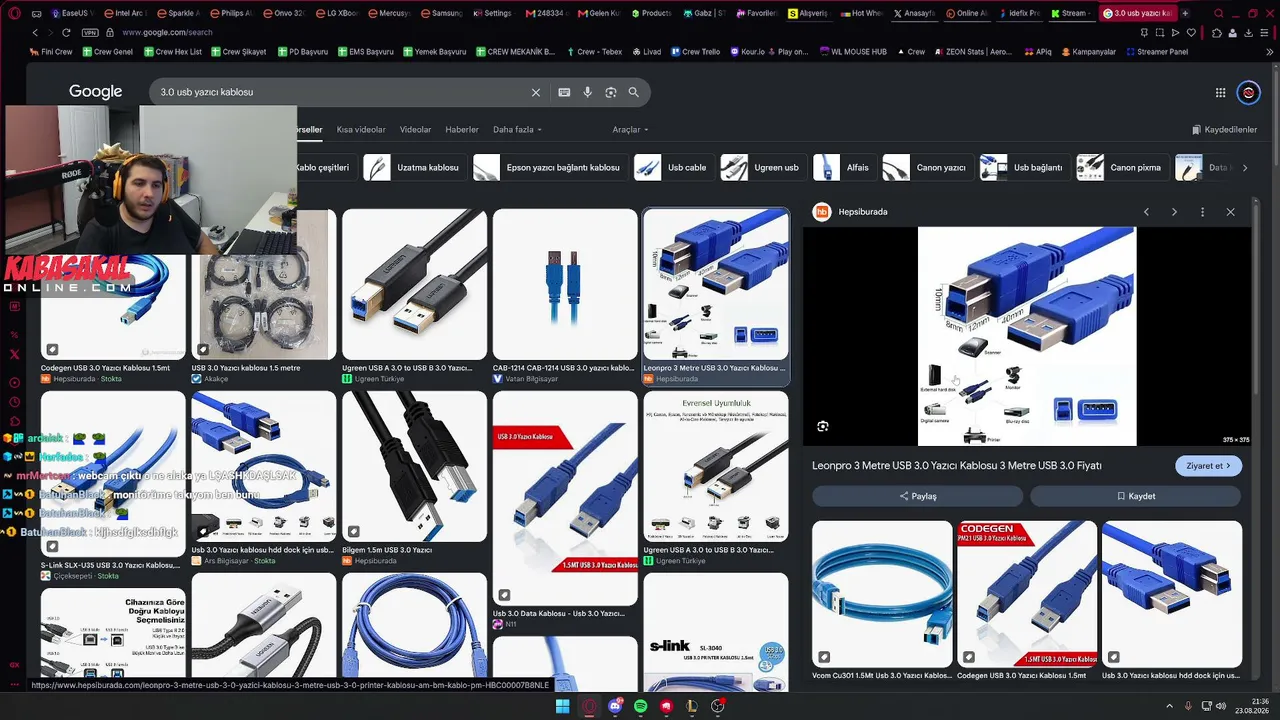
Task: Open a new browser tab
Action: pyautogui.click(x=1185, y=13)
